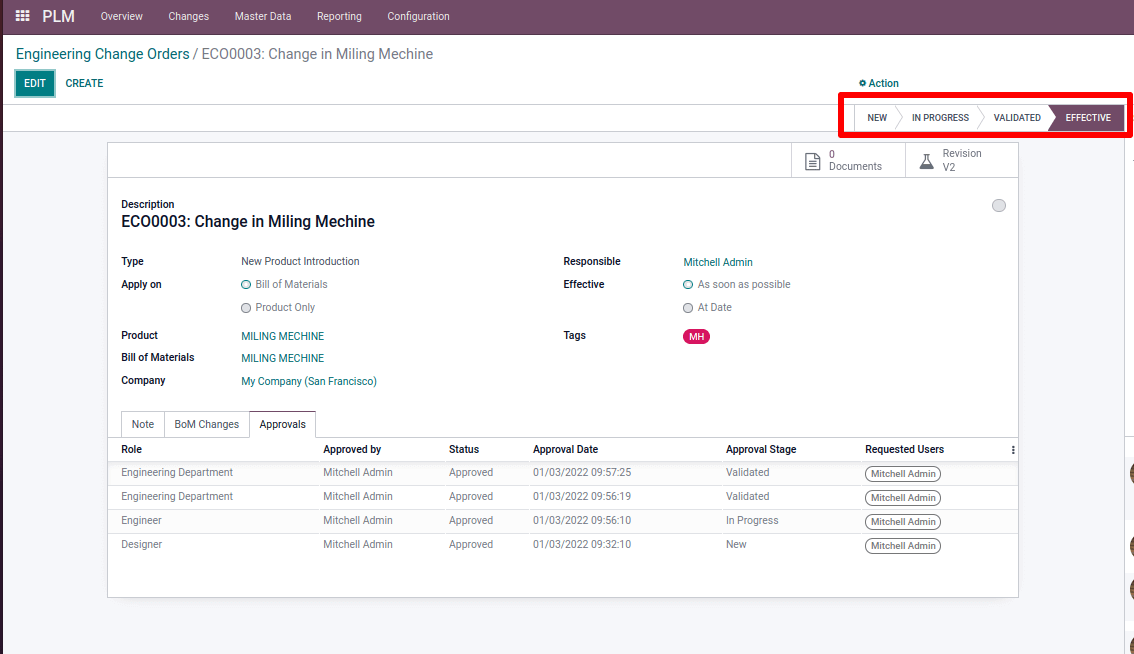1134x654 pixels.
Task: Click the PLM app title
Action: point(59,16)
